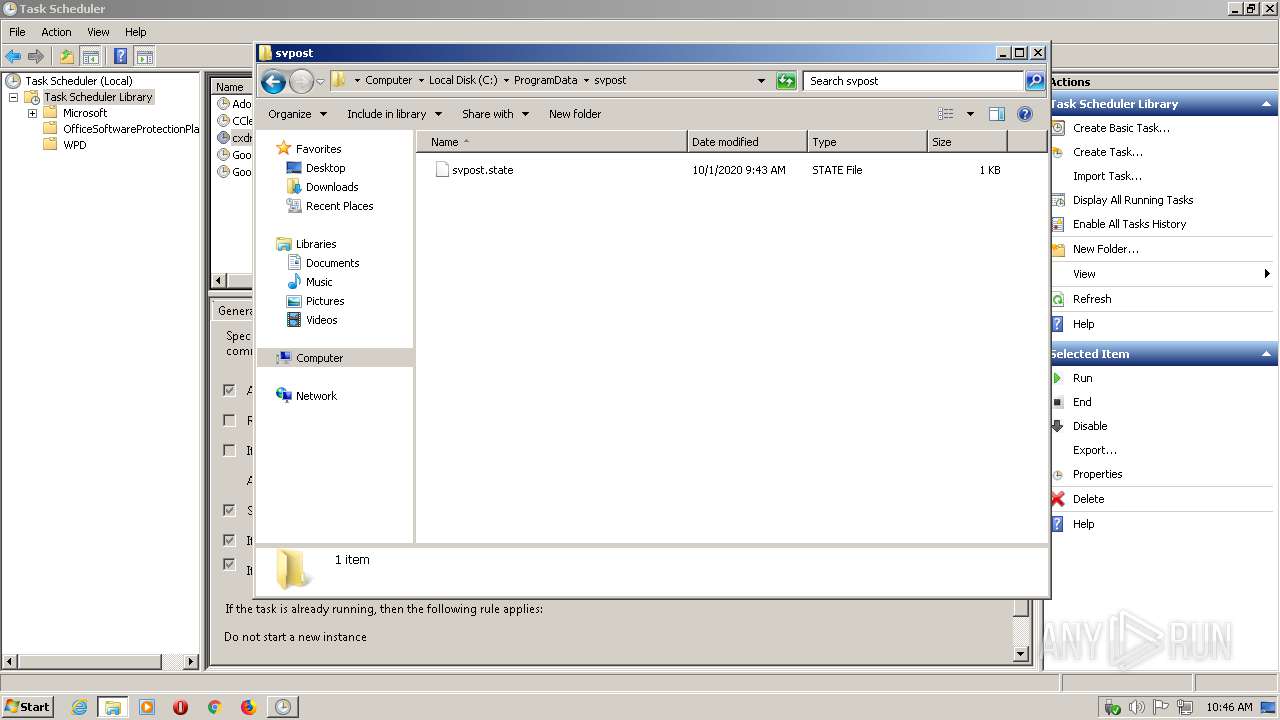The image size is (1280, 720).
Task: Toggle Show/Hide Action Pane toolbar icon
Action: [x=145, y=57]
